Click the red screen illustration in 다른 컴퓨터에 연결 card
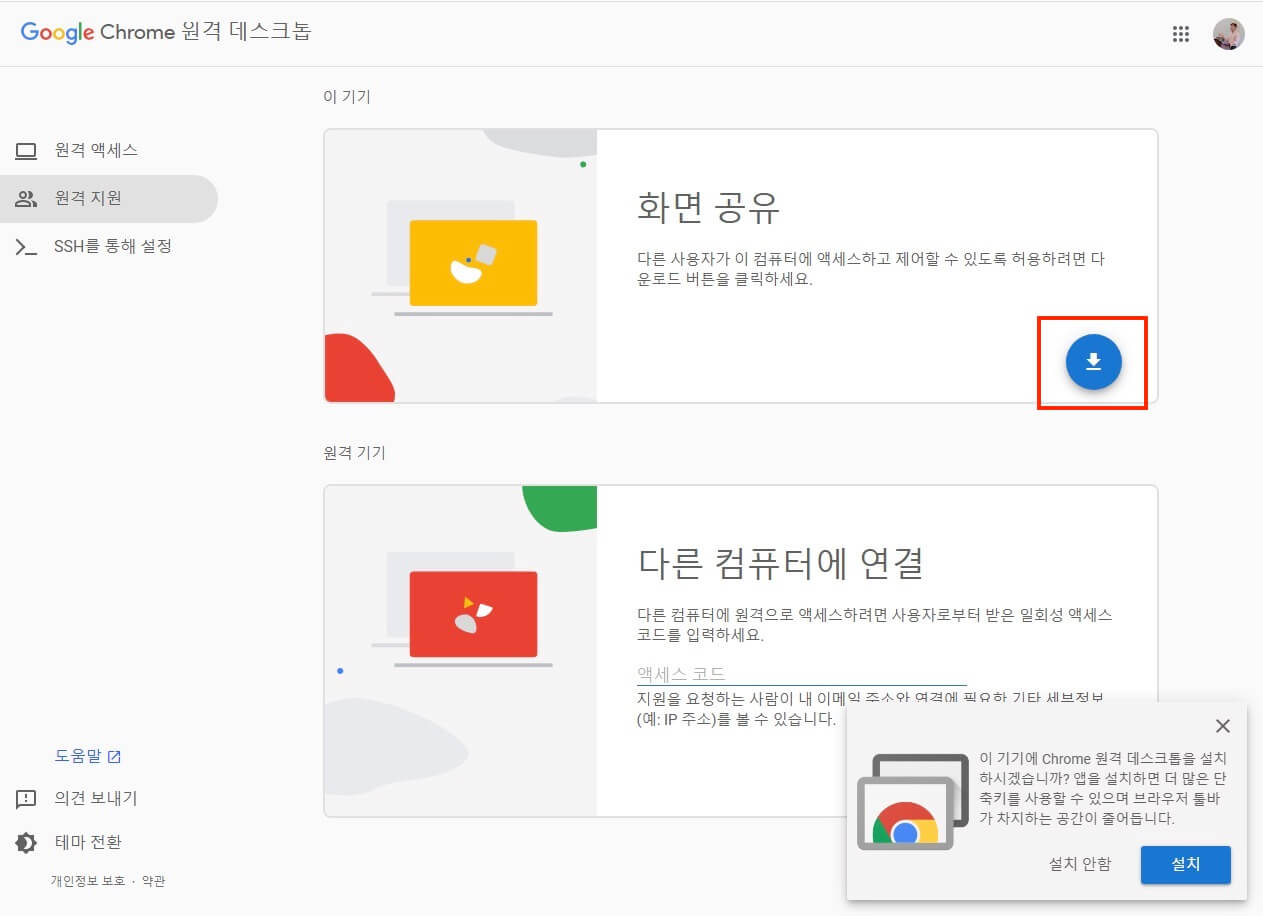1263x916 pixels. click(x=473, y=614)
